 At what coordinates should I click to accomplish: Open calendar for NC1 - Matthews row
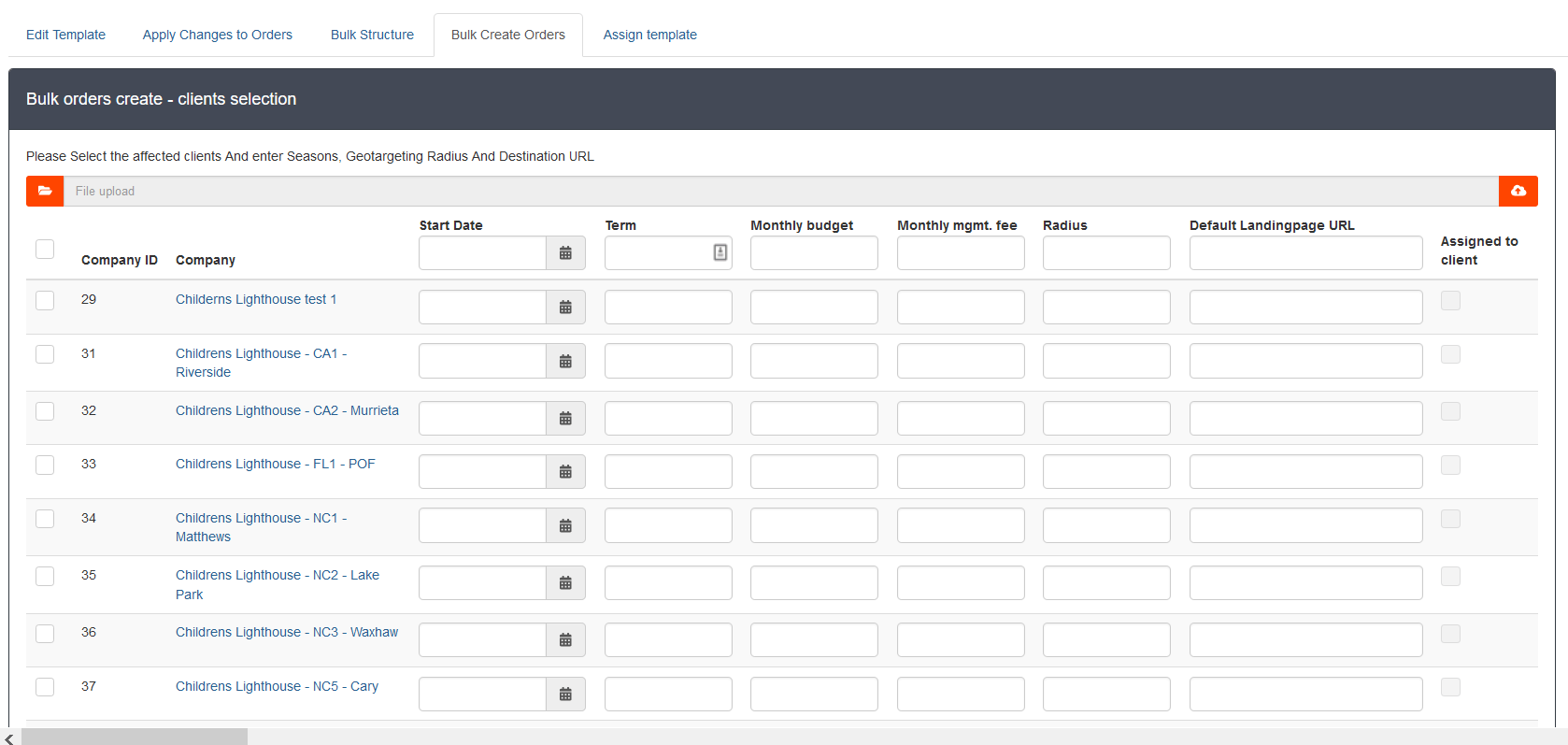tap(565, 526)
